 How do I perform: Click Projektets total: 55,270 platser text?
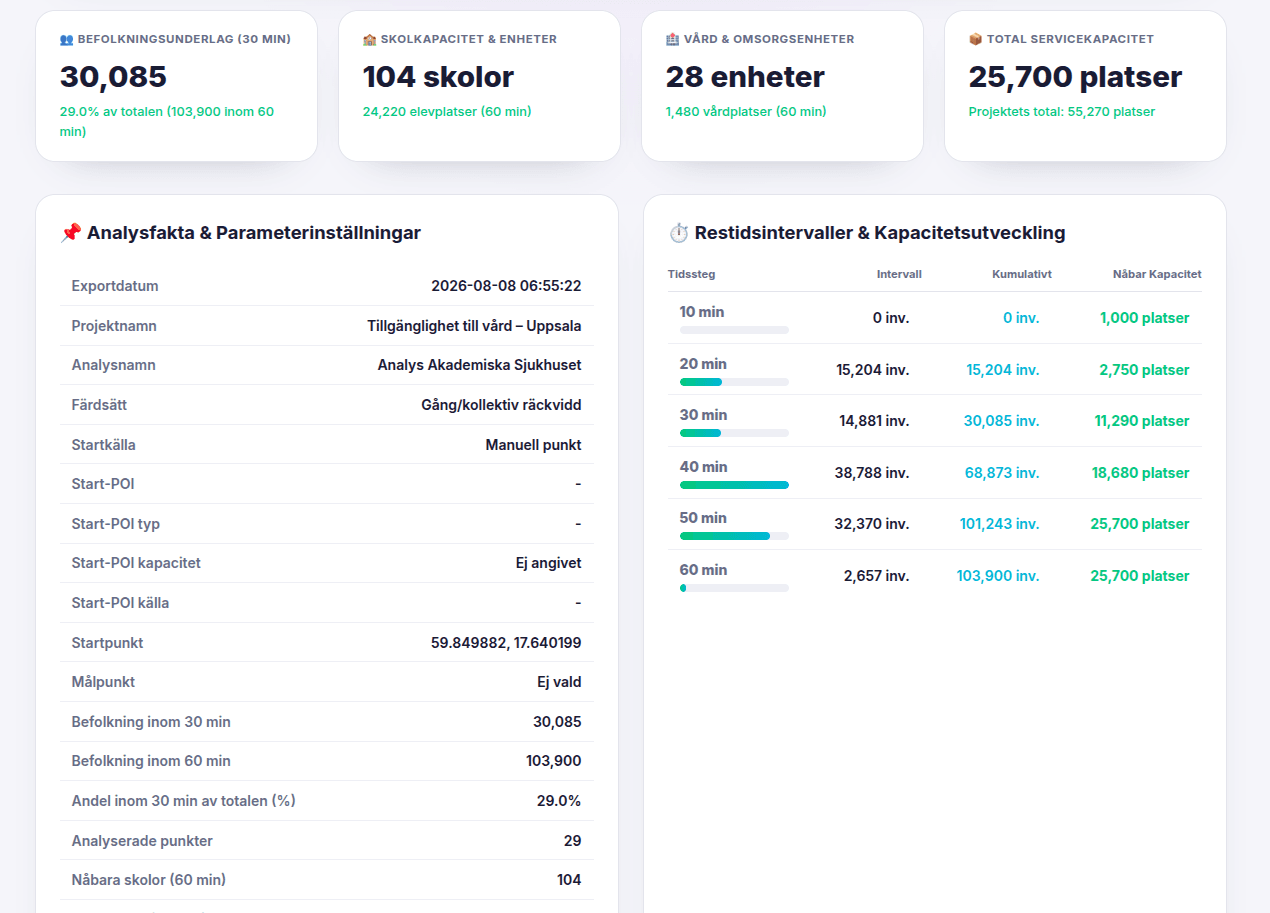tap(1062, 112)
